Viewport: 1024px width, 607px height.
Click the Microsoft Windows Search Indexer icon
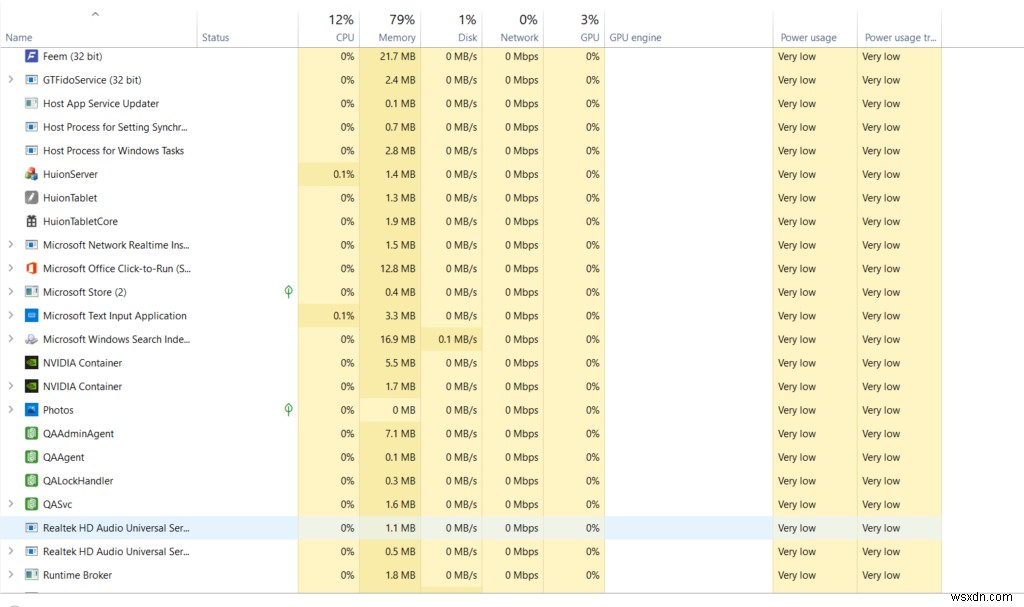coord(30,339)
